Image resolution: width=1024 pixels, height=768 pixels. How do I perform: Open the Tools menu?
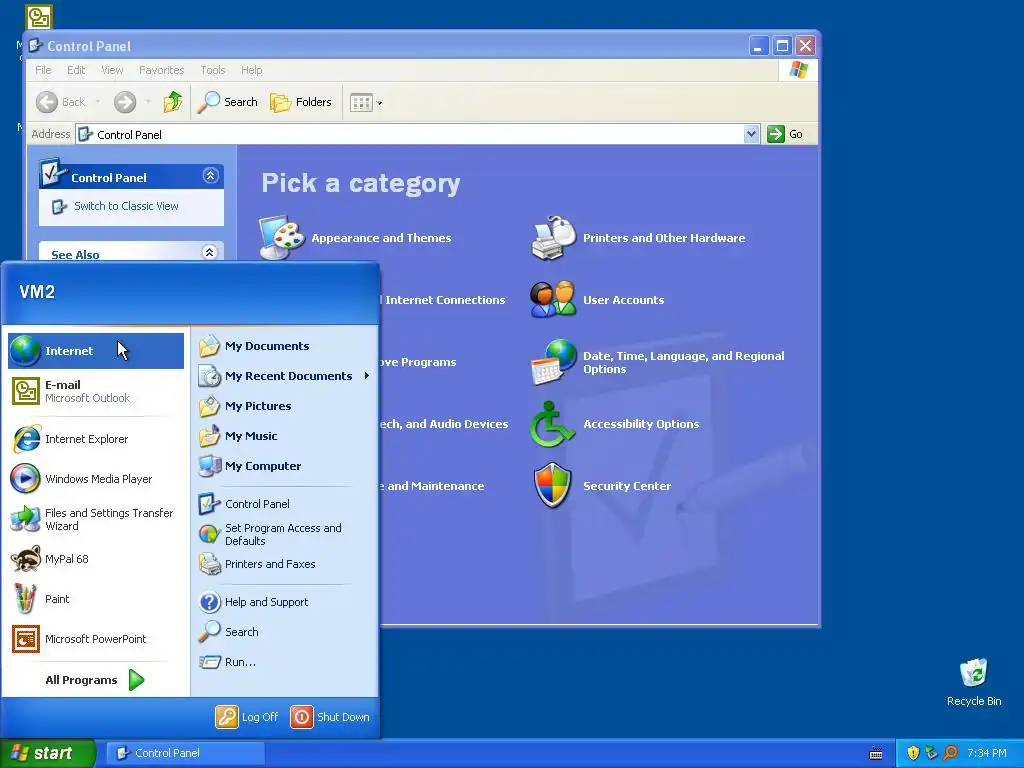(x=212, y=70)
